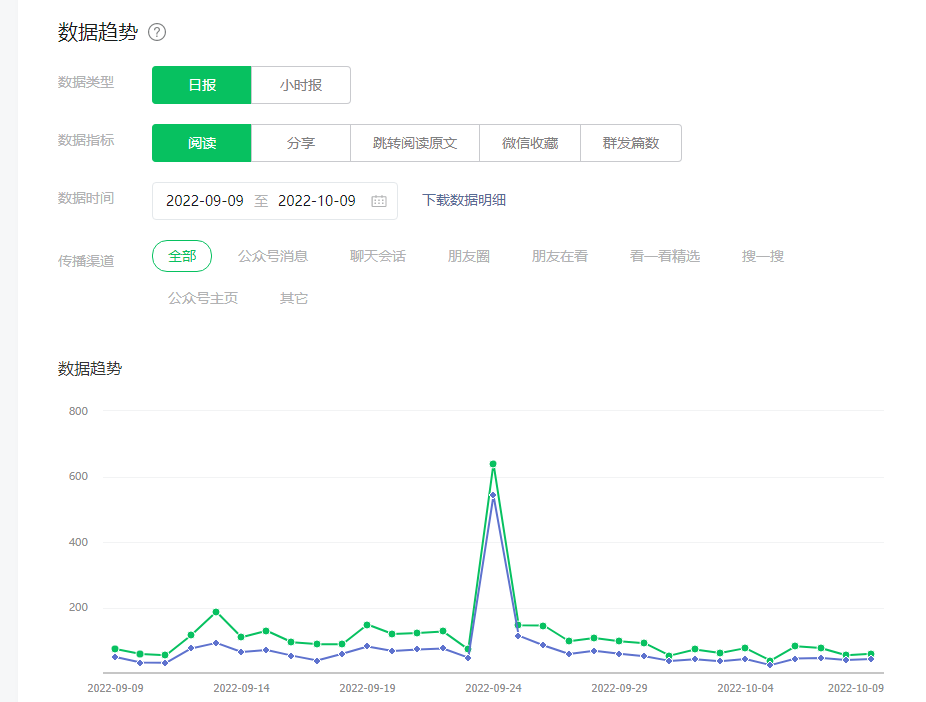Filter by 公众号消息 channel
926x702 pixels.
click(x=273, y=256)
